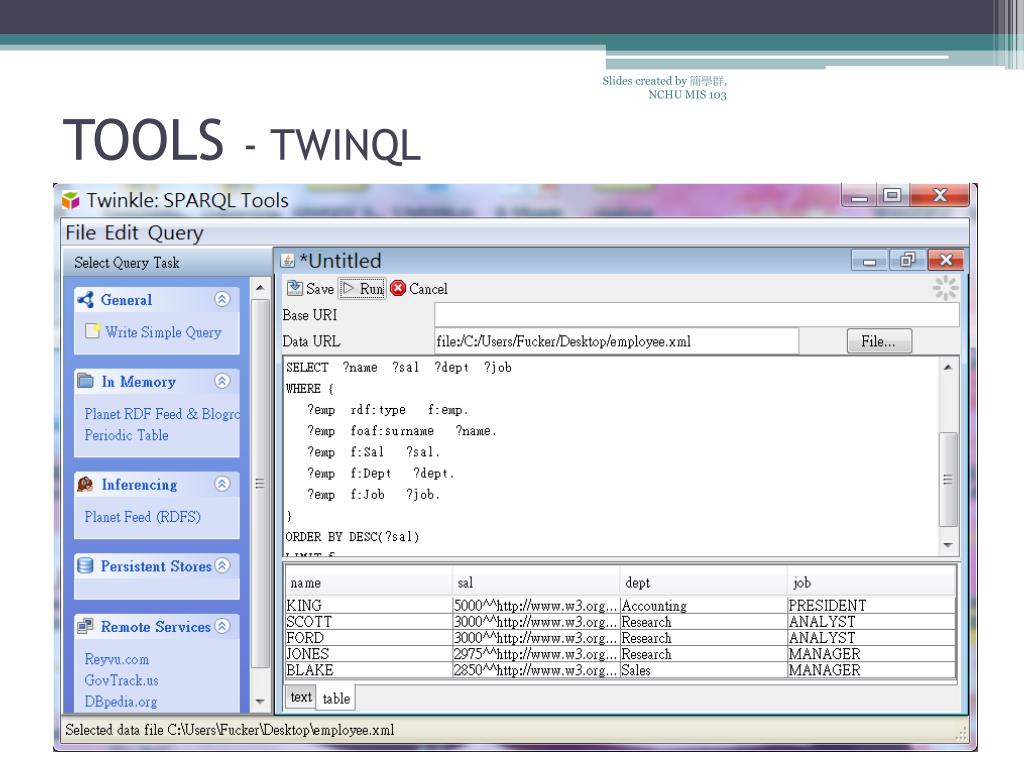Select the 2975 salary cell
The image size is (1024, 768).
tap(536, 654)
